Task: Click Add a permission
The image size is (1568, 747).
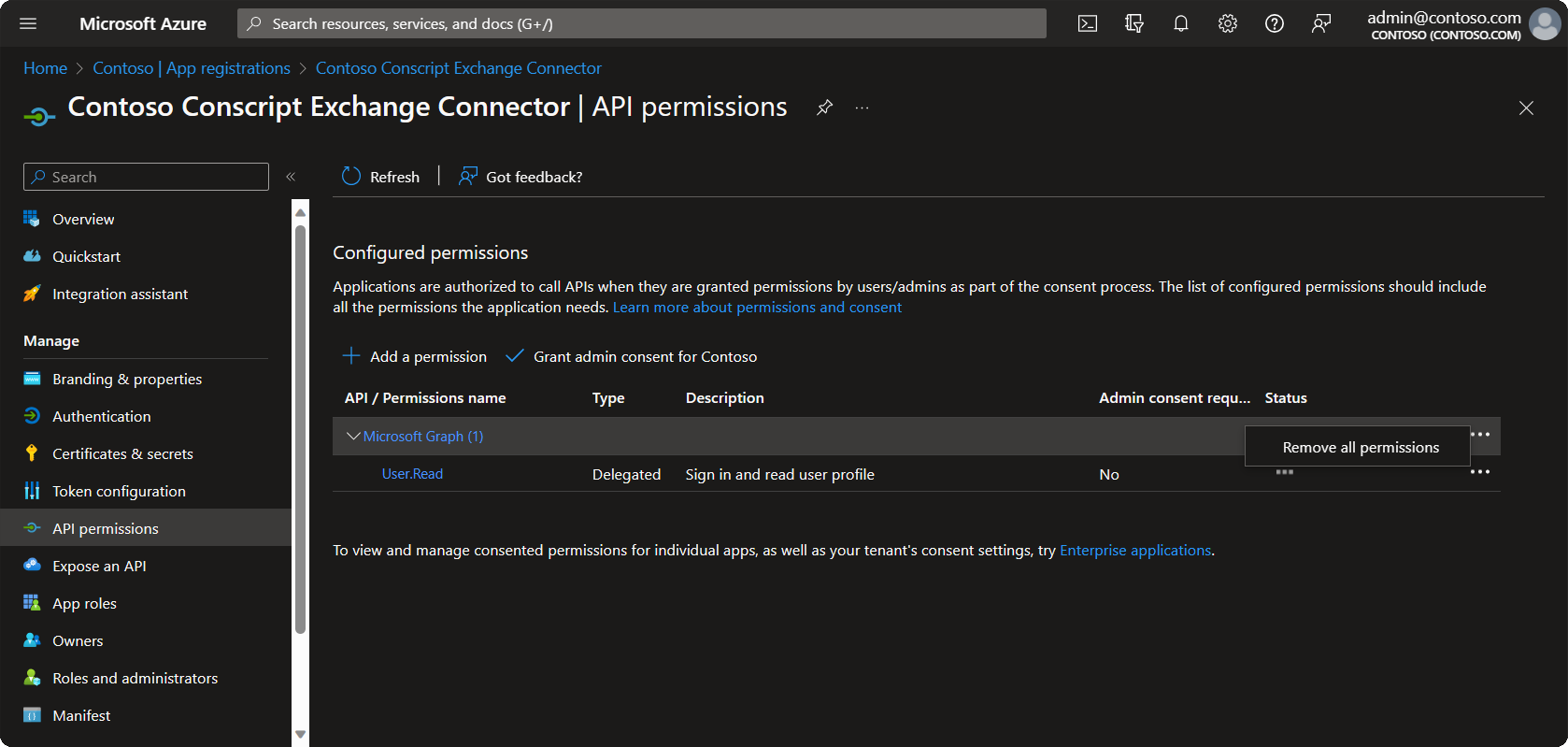Action: tap(414, 356)
